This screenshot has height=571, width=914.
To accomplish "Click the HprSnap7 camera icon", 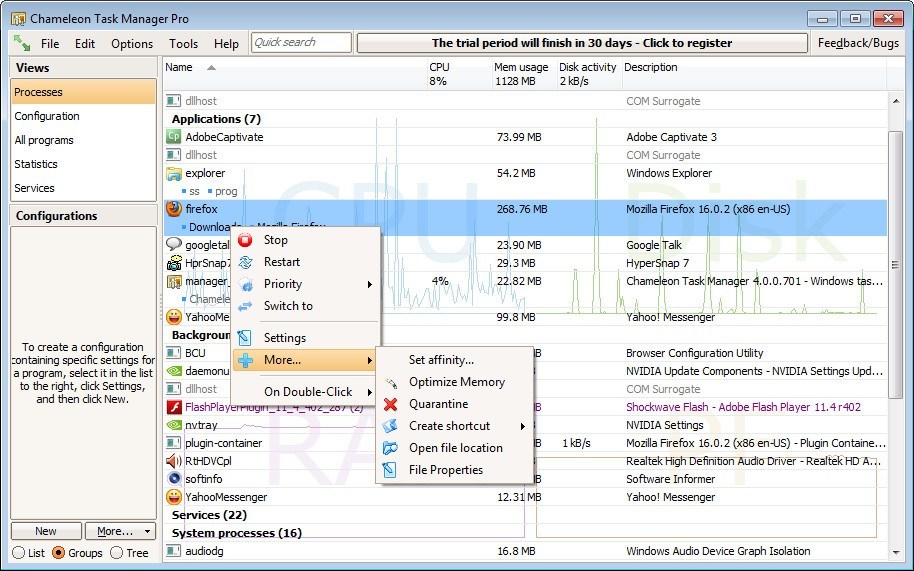I will pos(174,263).
